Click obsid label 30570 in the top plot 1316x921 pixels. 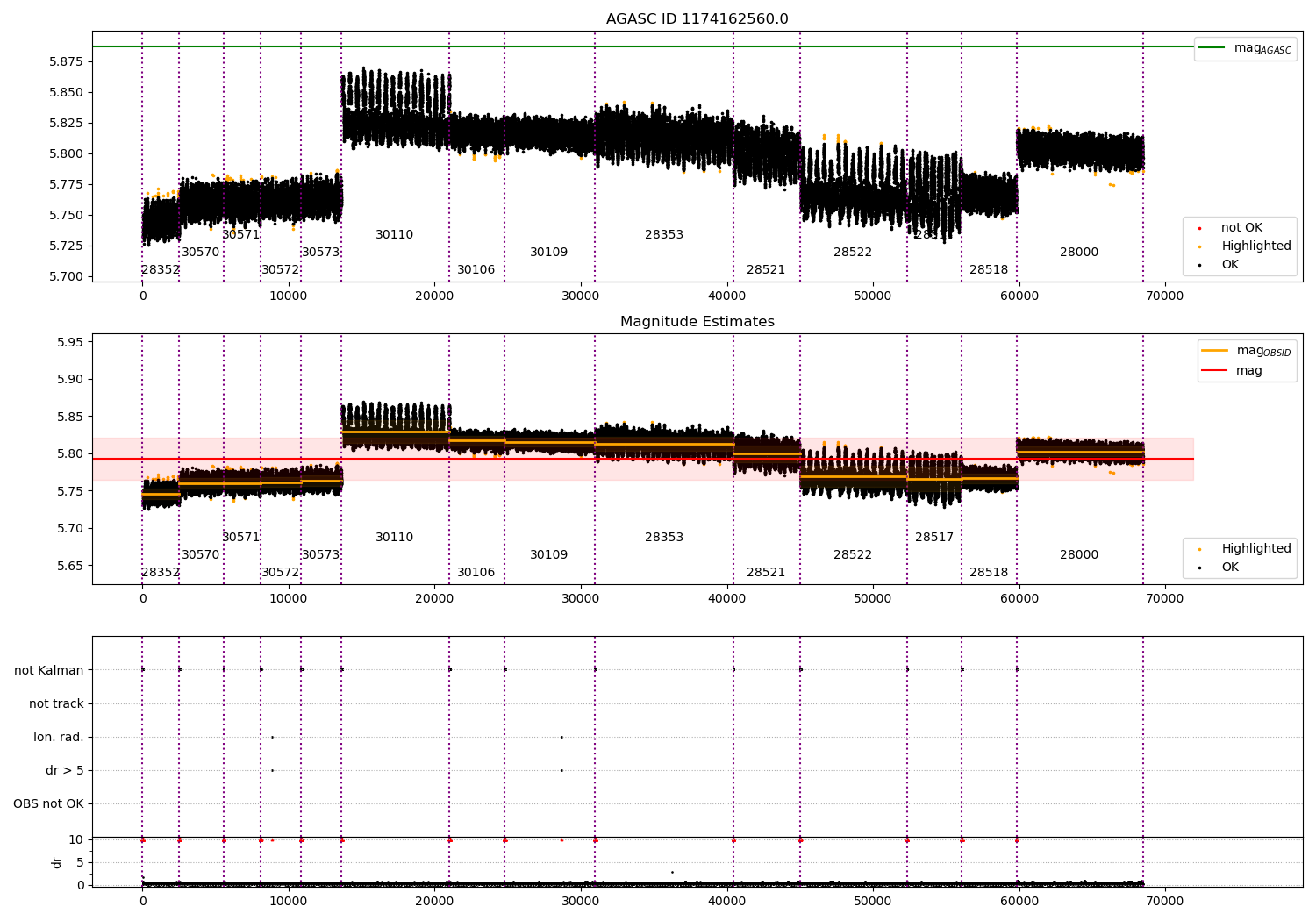201,253
